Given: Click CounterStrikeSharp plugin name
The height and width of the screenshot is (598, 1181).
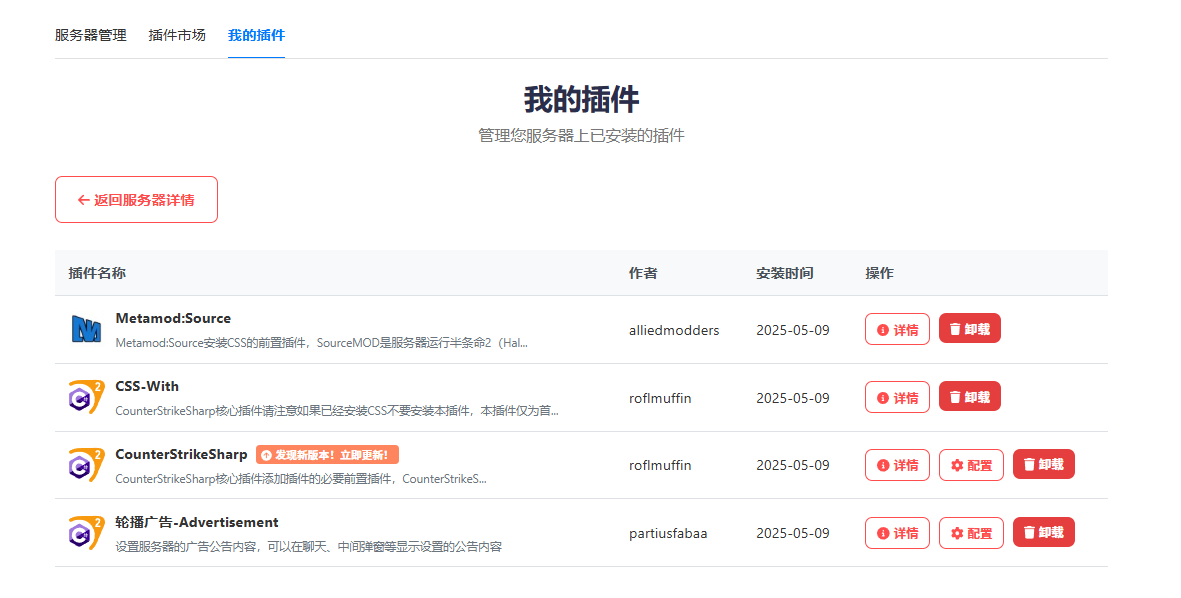Looking at the screenshot, I should point(181,454).
